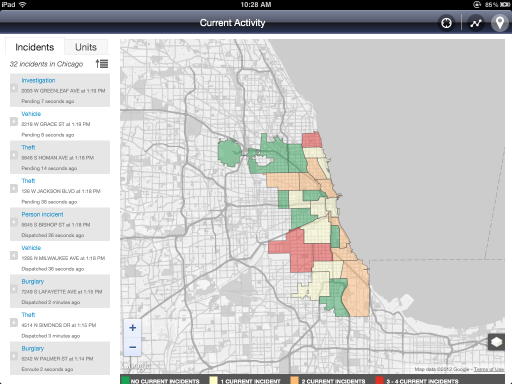The width and height of the screenshot is (512, 384).
Task: Select the map pin view icon
Action: [499, 23]
